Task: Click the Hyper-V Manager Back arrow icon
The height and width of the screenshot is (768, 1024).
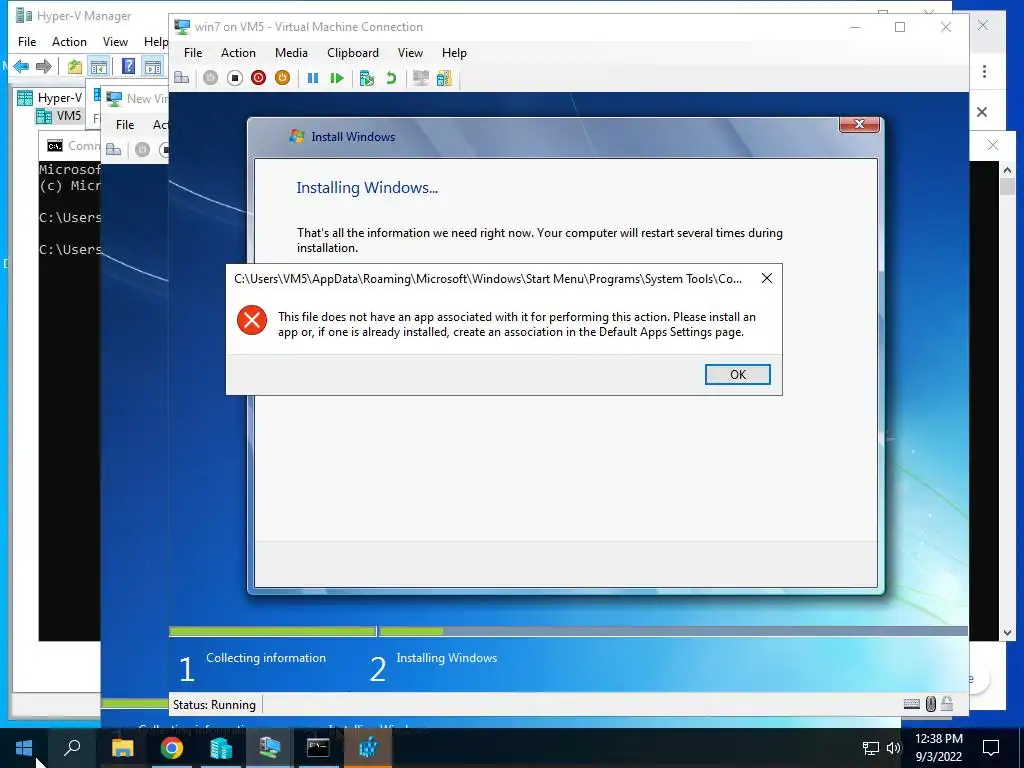Action: click(x=21, y=66)
